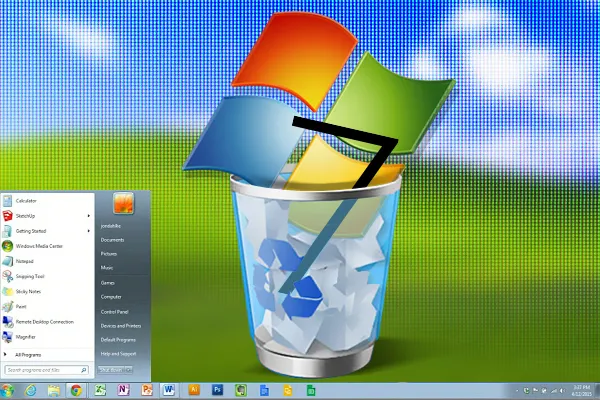Screen dimensions: 600x400
Task: Open PowerPoint from the taskbar
Action: [x=147, y=390]
